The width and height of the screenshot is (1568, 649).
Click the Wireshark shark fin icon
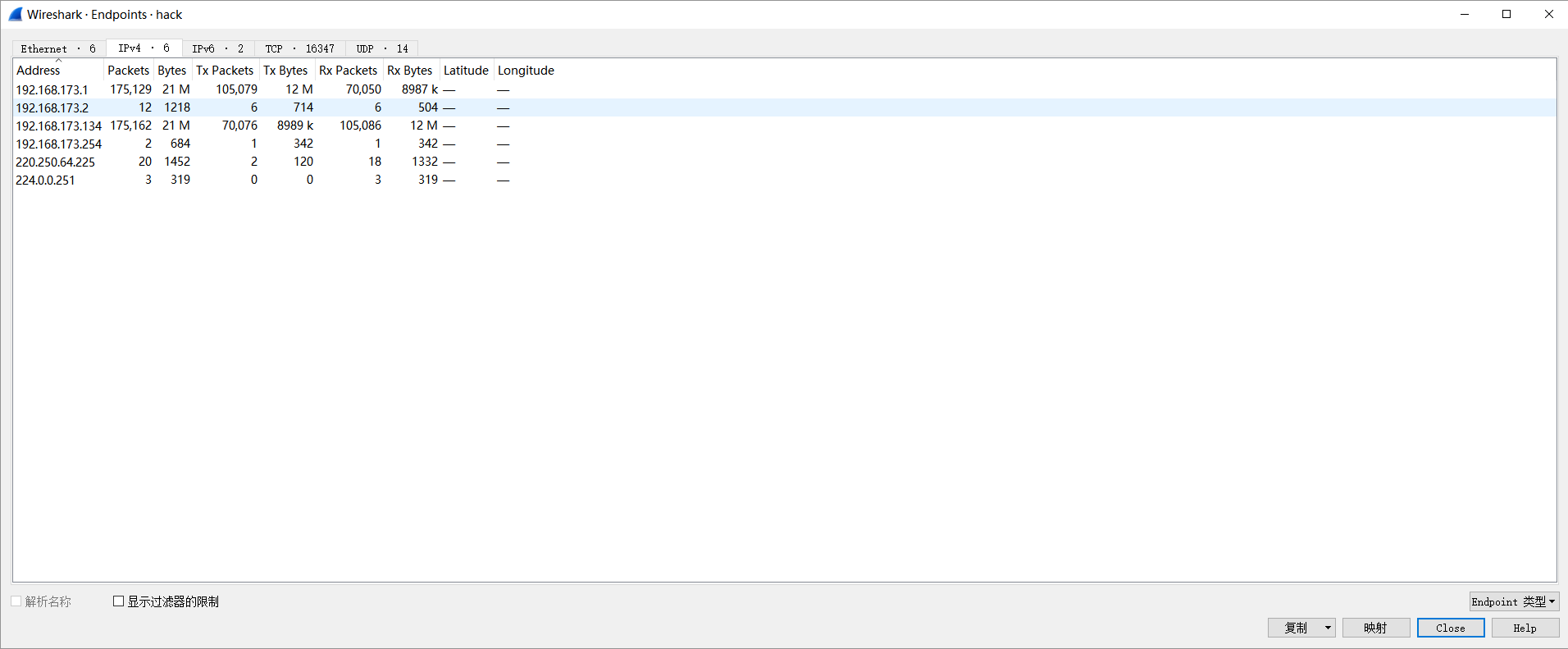16,14
